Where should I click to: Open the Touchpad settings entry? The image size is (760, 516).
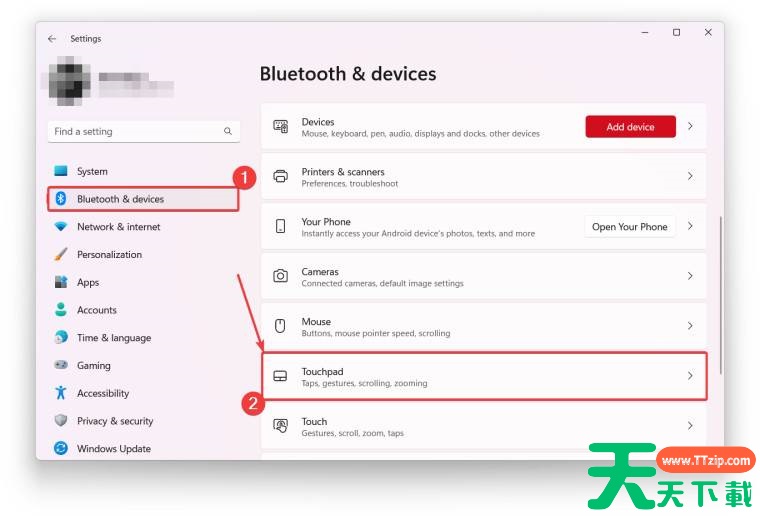tap(484, 376)
